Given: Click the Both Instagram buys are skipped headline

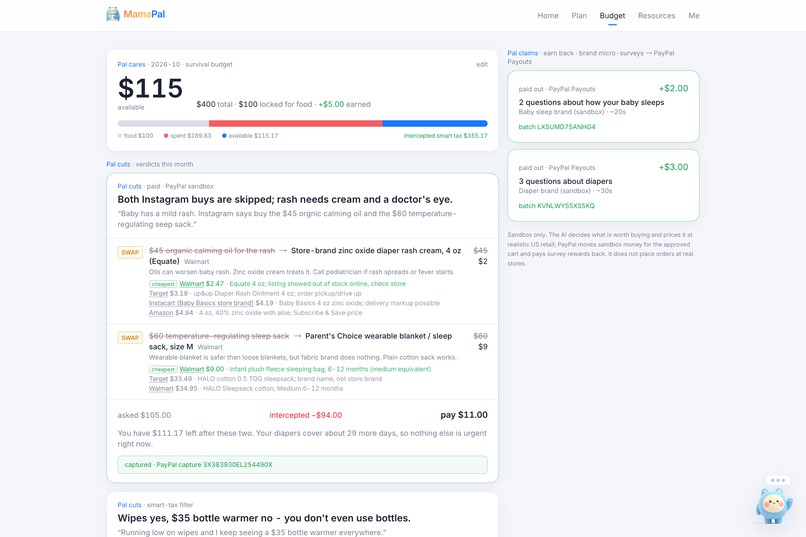Looking at the screenshot, I should click(285, 199).
